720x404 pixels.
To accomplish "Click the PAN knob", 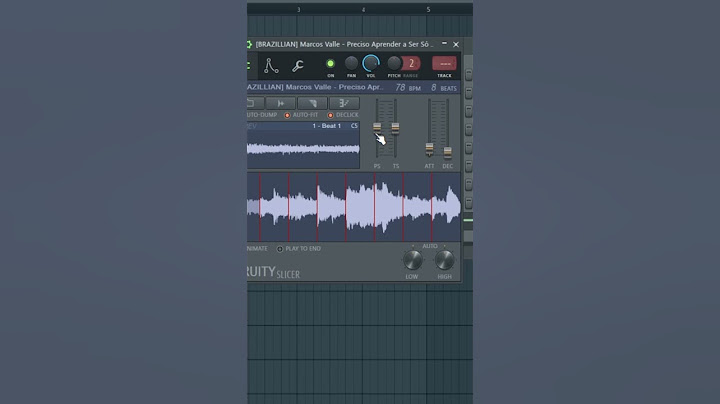I will pyautogui.click(x=351, y=63).
